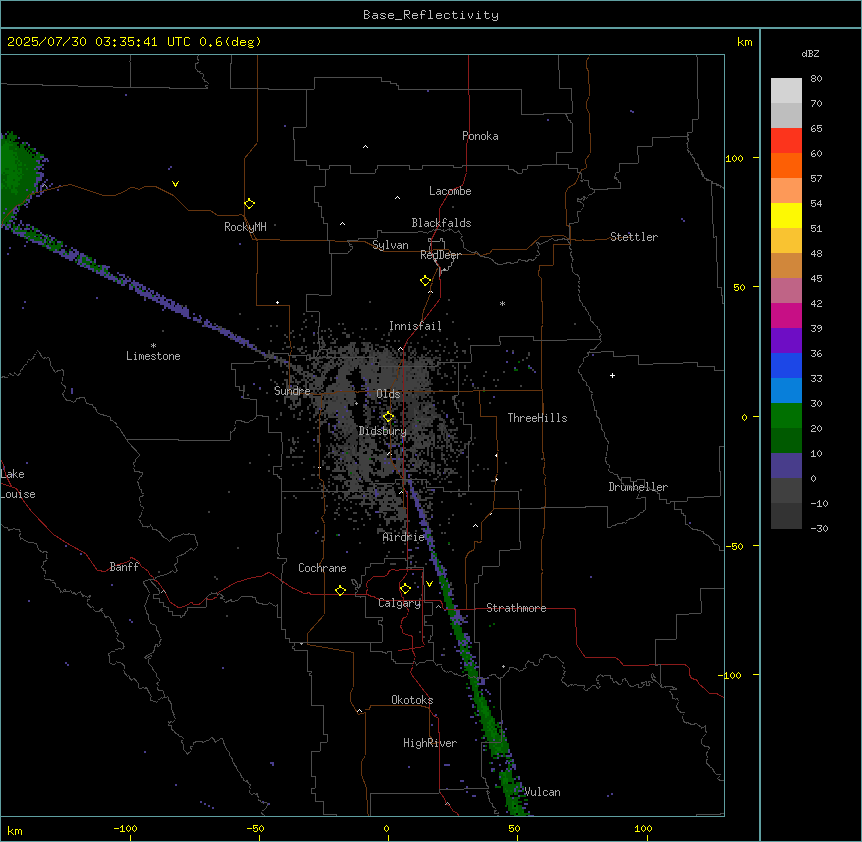Click the white 70-80 dBZ legend swatch
The width and height of the screenshot is (862, 842).
tap(786, 91)
